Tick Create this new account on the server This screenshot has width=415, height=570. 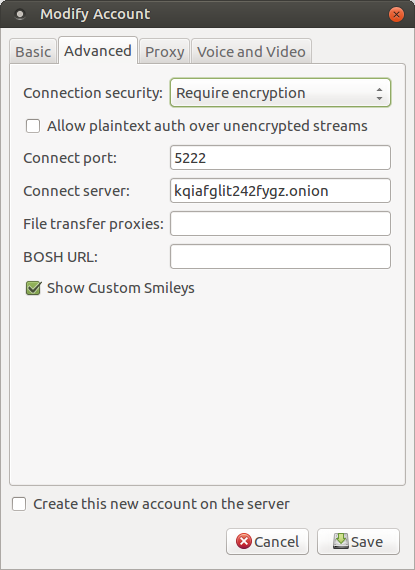[x=19, y=504]
